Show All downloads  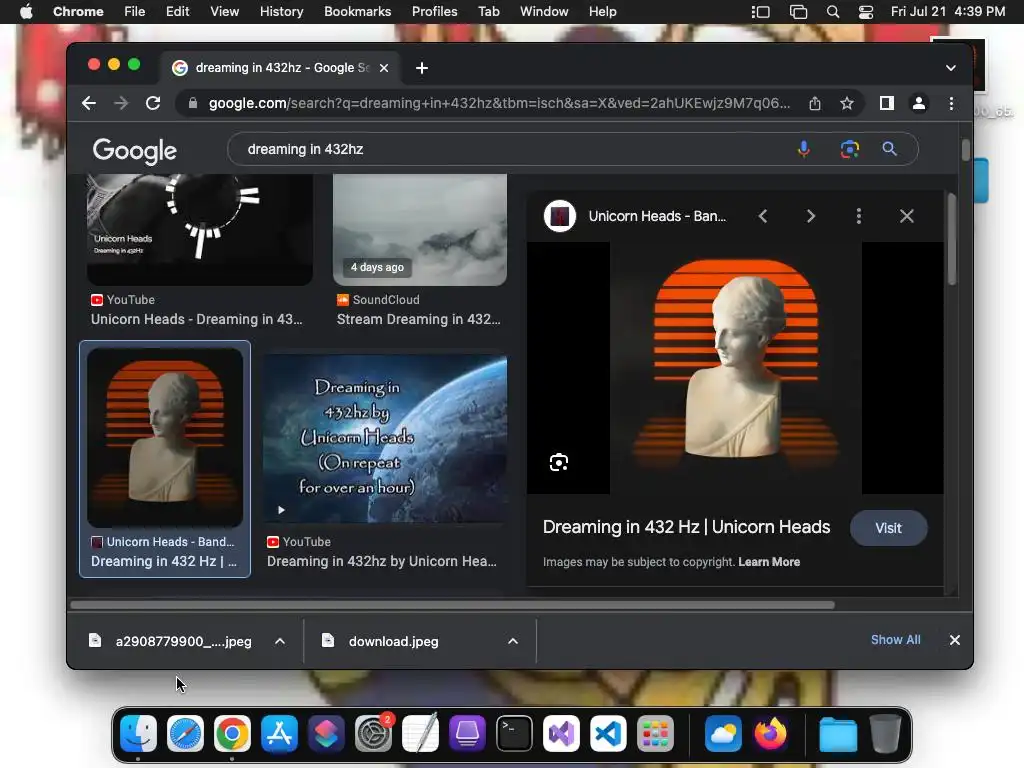coord(895,640)
